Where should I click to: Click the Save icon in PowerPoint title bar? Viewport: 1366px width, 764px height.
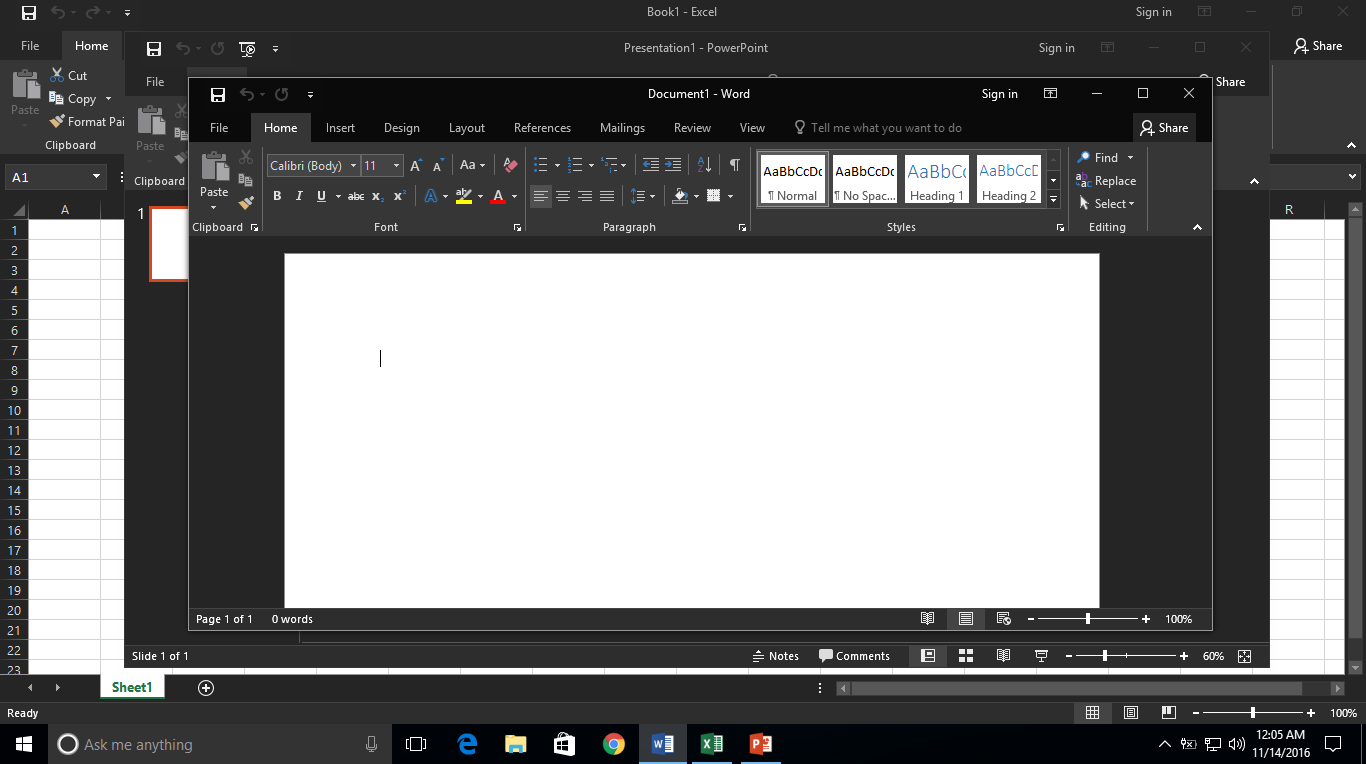click(154, 48)
